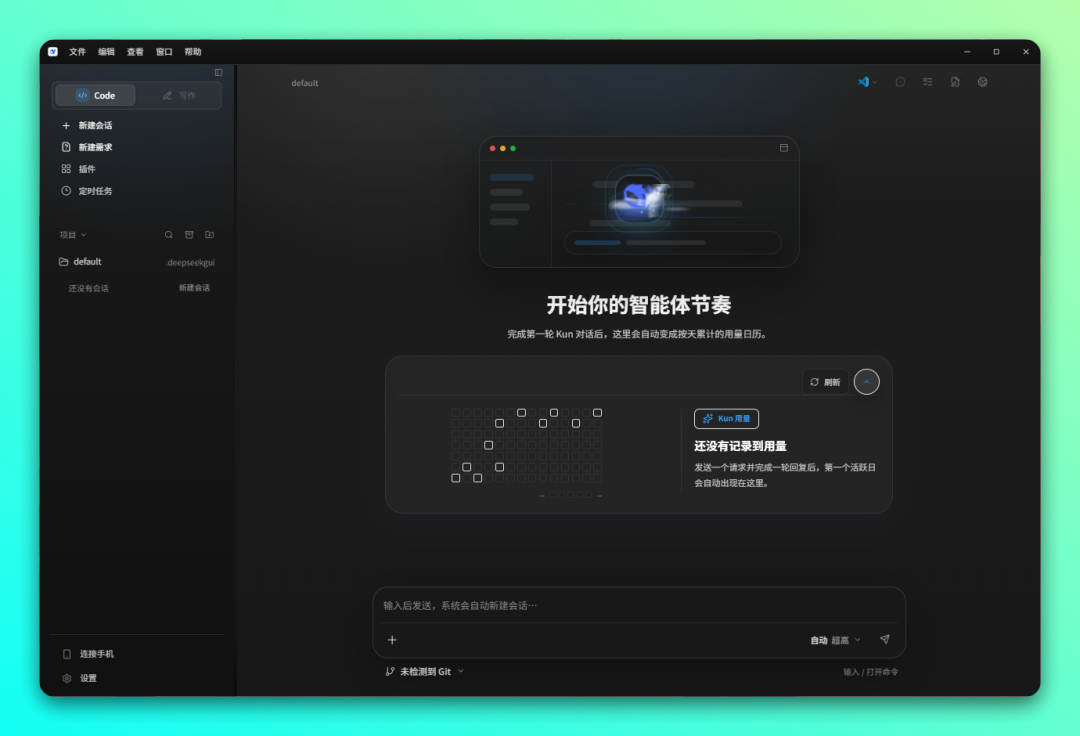Screen dimensions: 1080x736
Task: Open the 插件 plugins grid icon
Action: coord(66,169)
